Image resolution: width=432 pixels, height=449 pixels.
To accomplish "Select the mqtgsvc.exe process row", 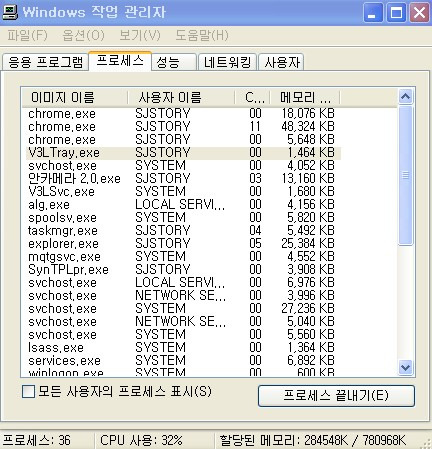I will pos(182,257).
